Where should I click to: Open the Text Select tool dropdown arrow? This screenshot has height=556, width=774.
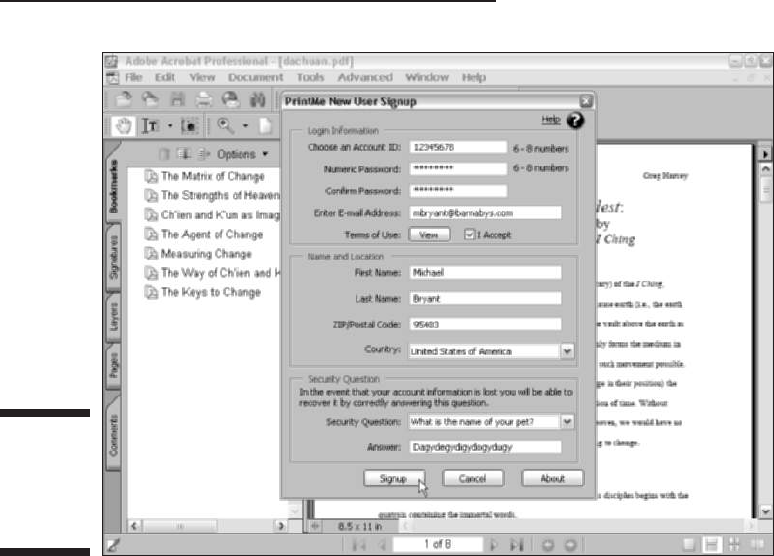[170, 126]
